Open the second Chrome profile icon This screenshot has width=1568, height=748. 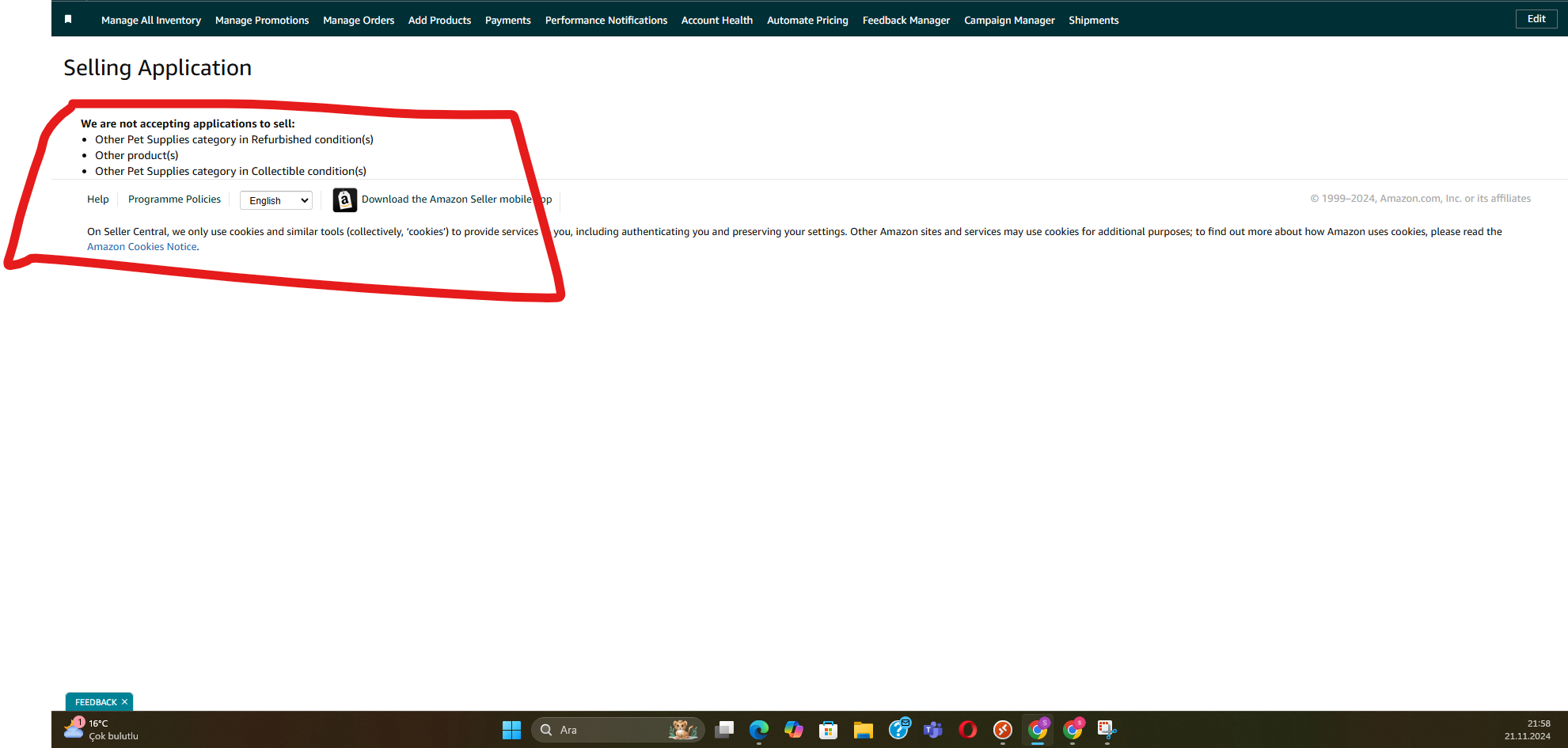[x=1073, y=729]
